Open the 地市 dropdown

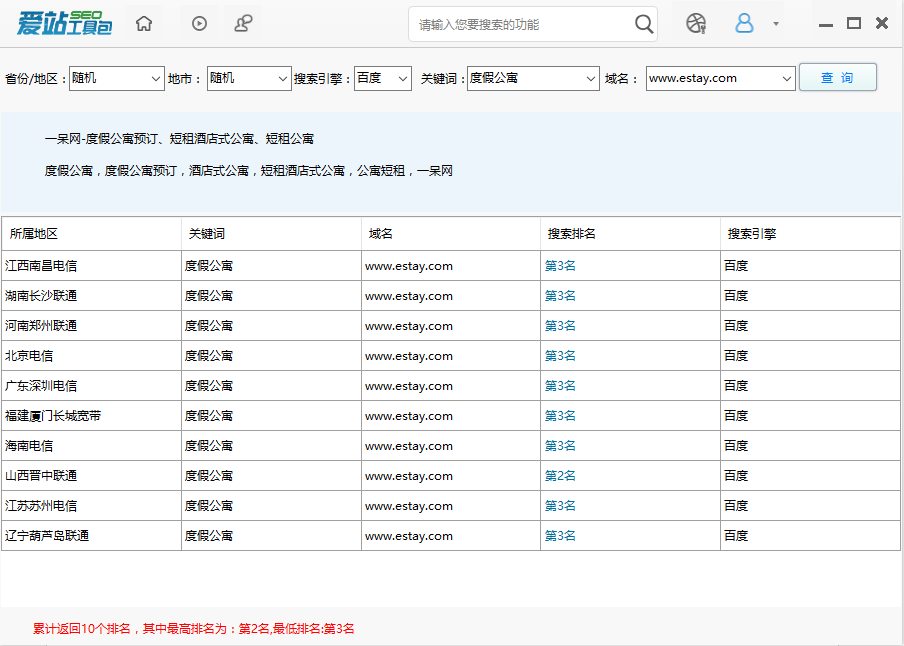coord(282,78)
